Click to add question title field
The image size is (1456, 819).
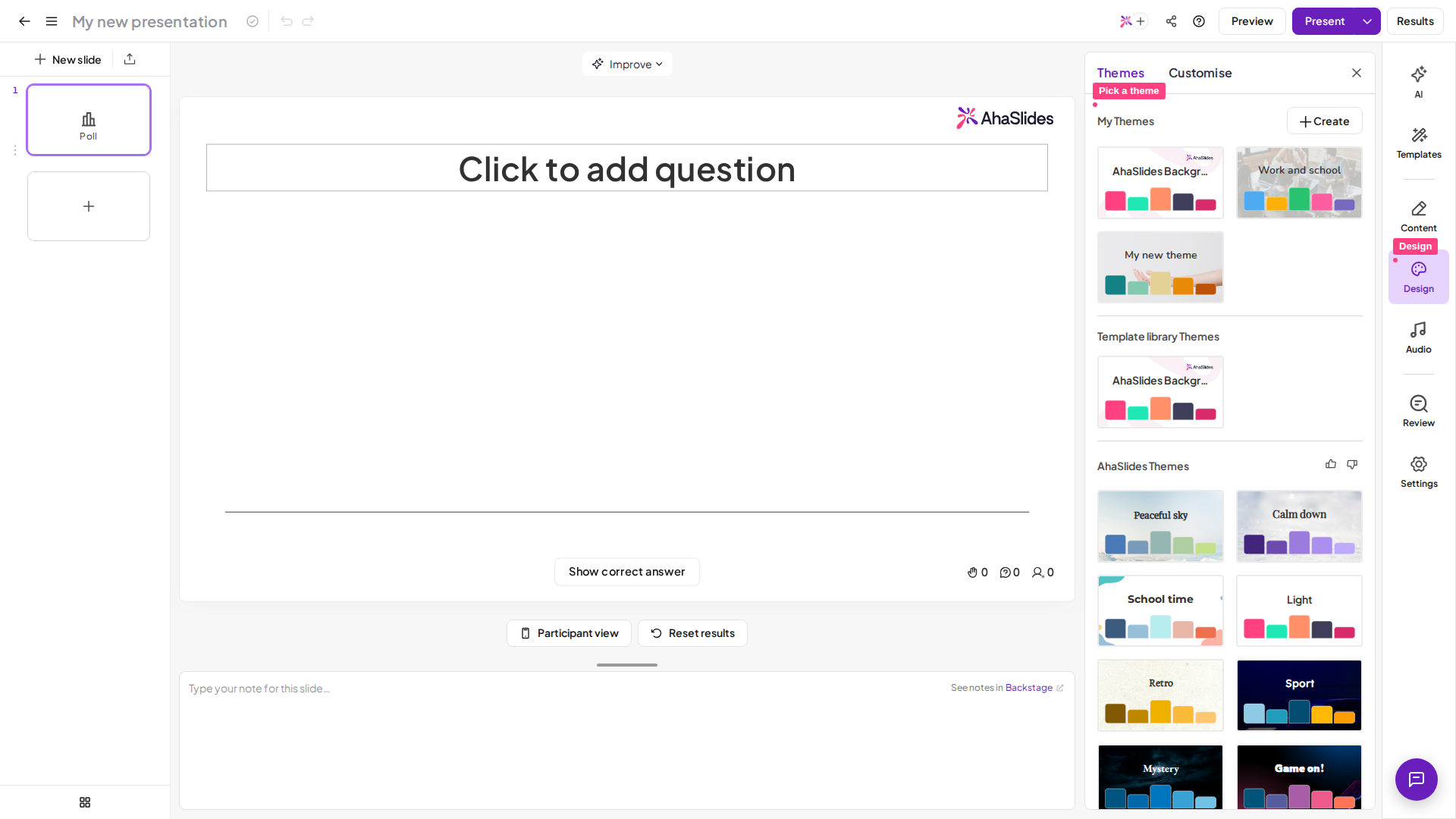click(x=627, y=168)
